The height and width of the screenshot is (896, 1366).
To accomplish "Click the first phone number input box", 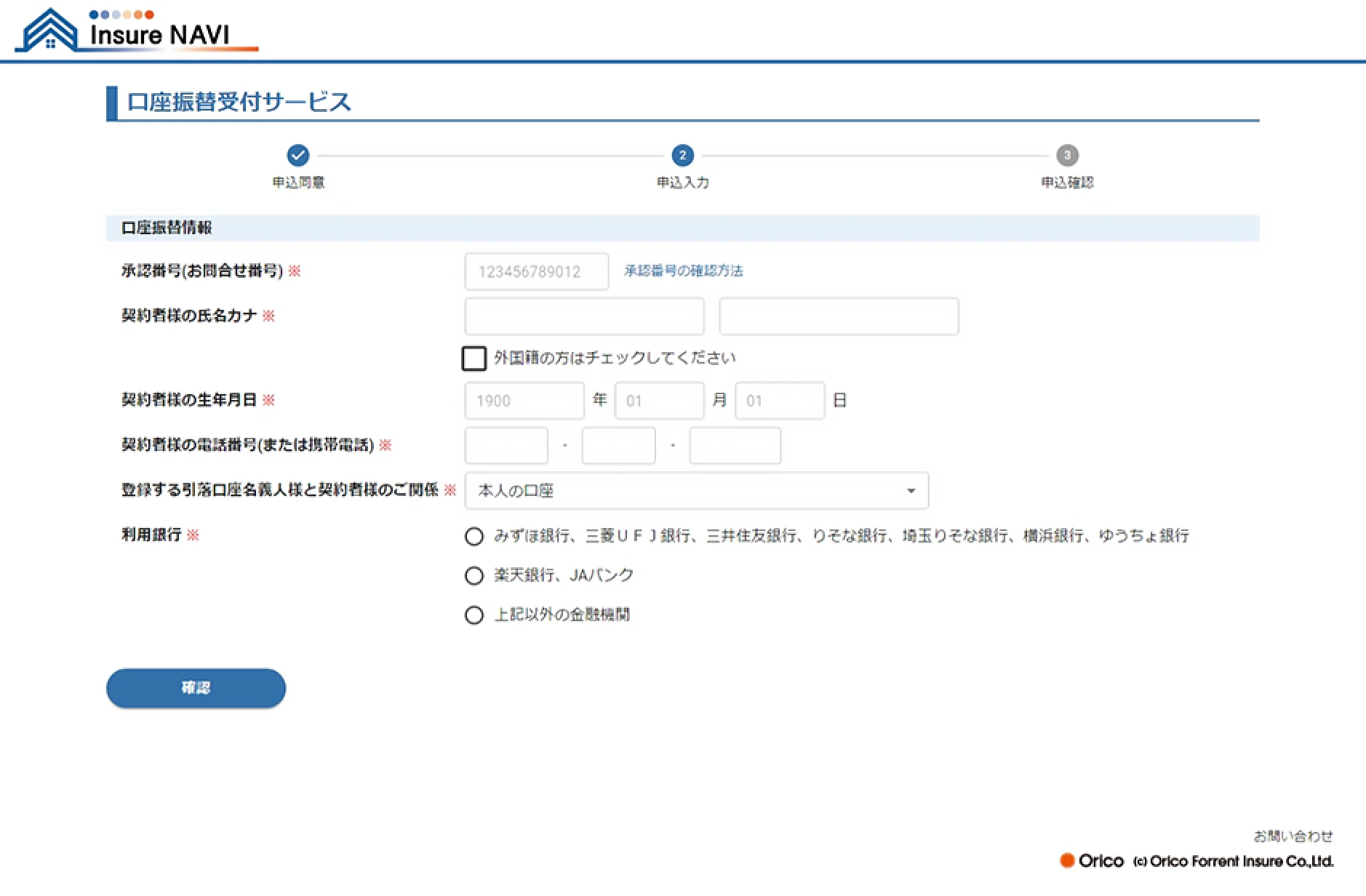I will pyautogui.click(x=506, y=445).
